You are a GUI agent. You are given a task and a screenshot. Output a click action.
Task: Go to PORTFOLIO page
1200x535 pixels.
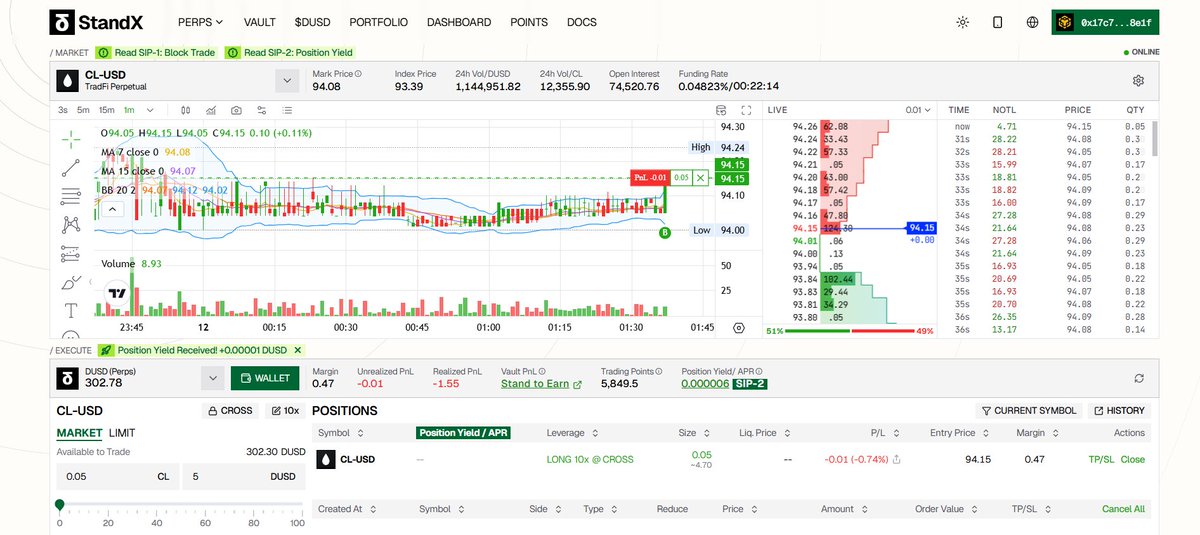tap(379, 22)
